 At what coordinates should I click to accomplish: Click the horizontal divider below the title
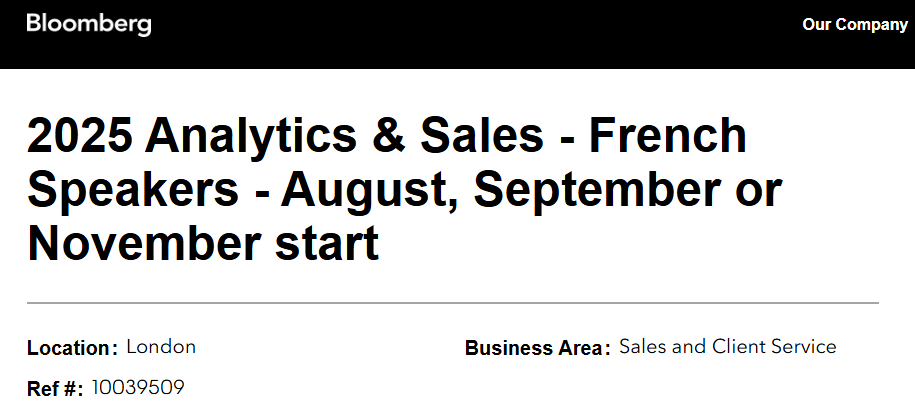coord(453,303)
